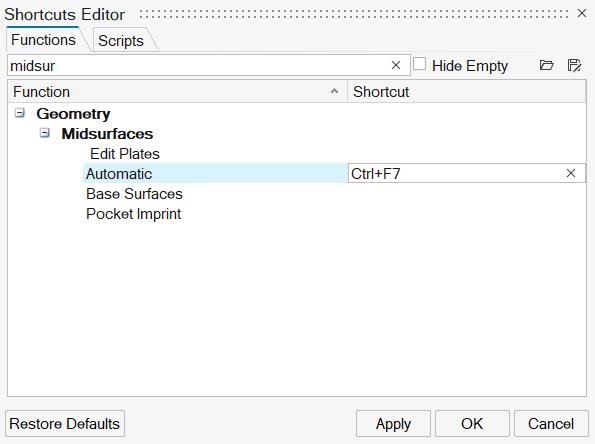Collapse the Midsurfaces group
The image size is (595, 444).
tap(45, 133)
